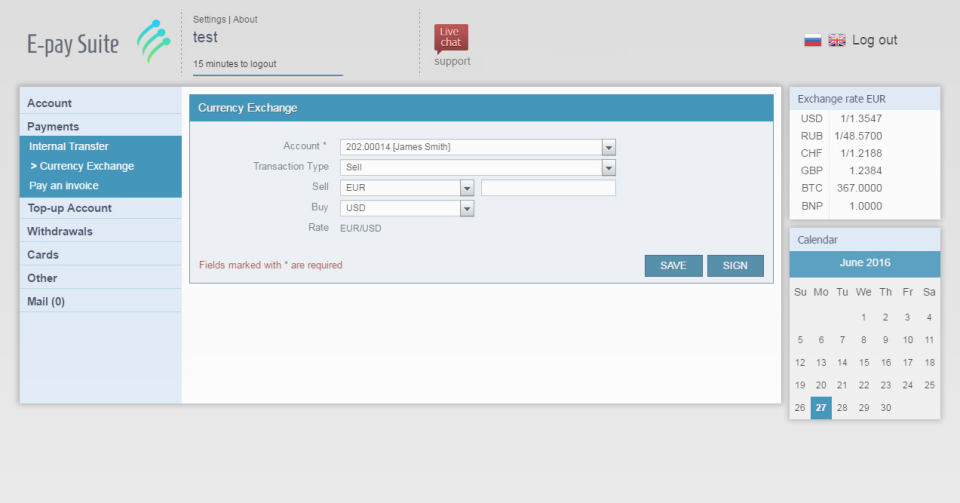Click the Sell amount input field
This screenshot has width=960, height=503.
(548, 188)
